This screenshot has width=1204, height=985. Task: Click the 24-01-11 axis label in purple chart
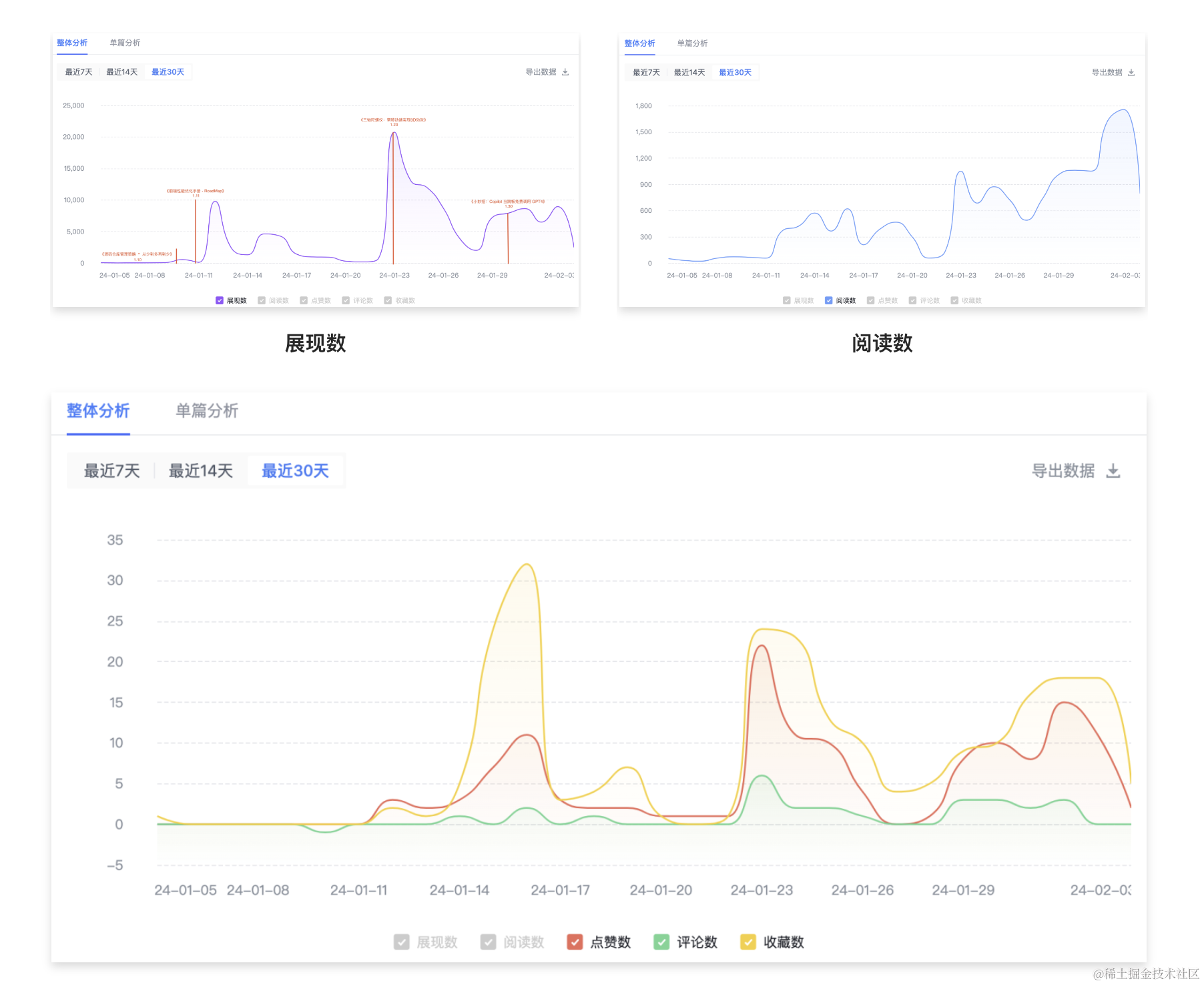[x=199, y=276]
